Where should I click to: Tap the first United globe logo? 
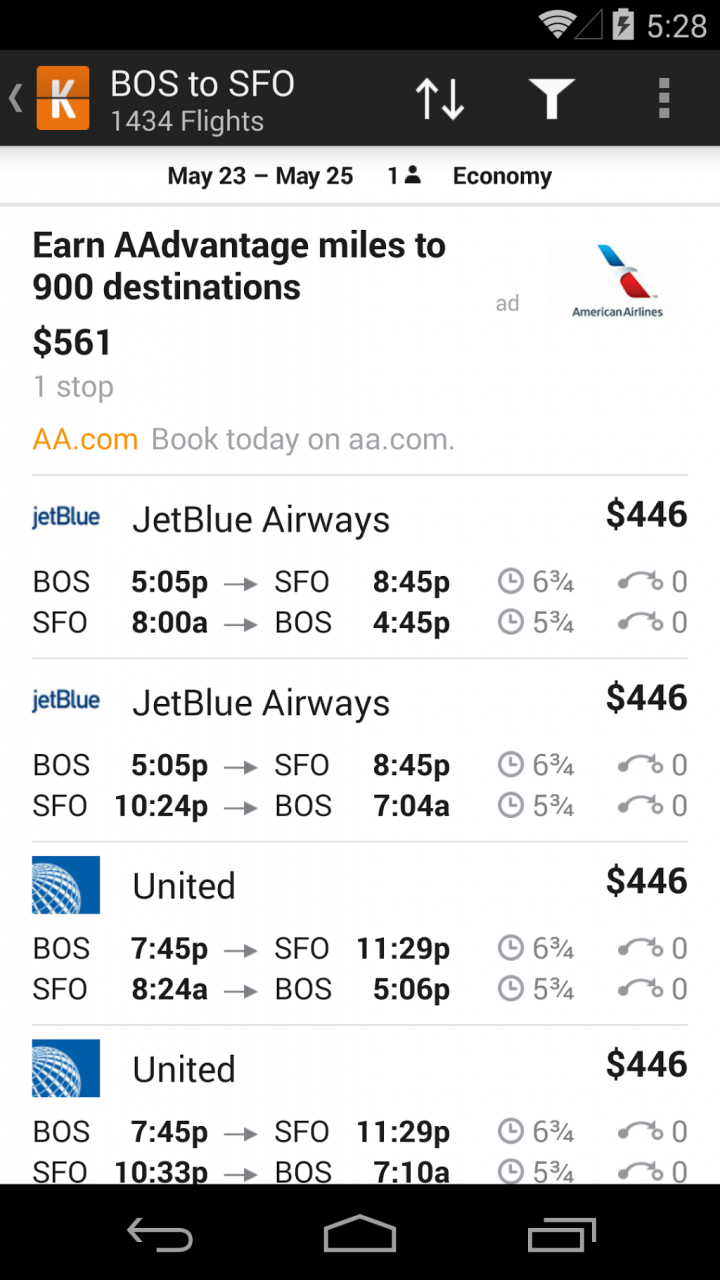click(x=66, y=885)
